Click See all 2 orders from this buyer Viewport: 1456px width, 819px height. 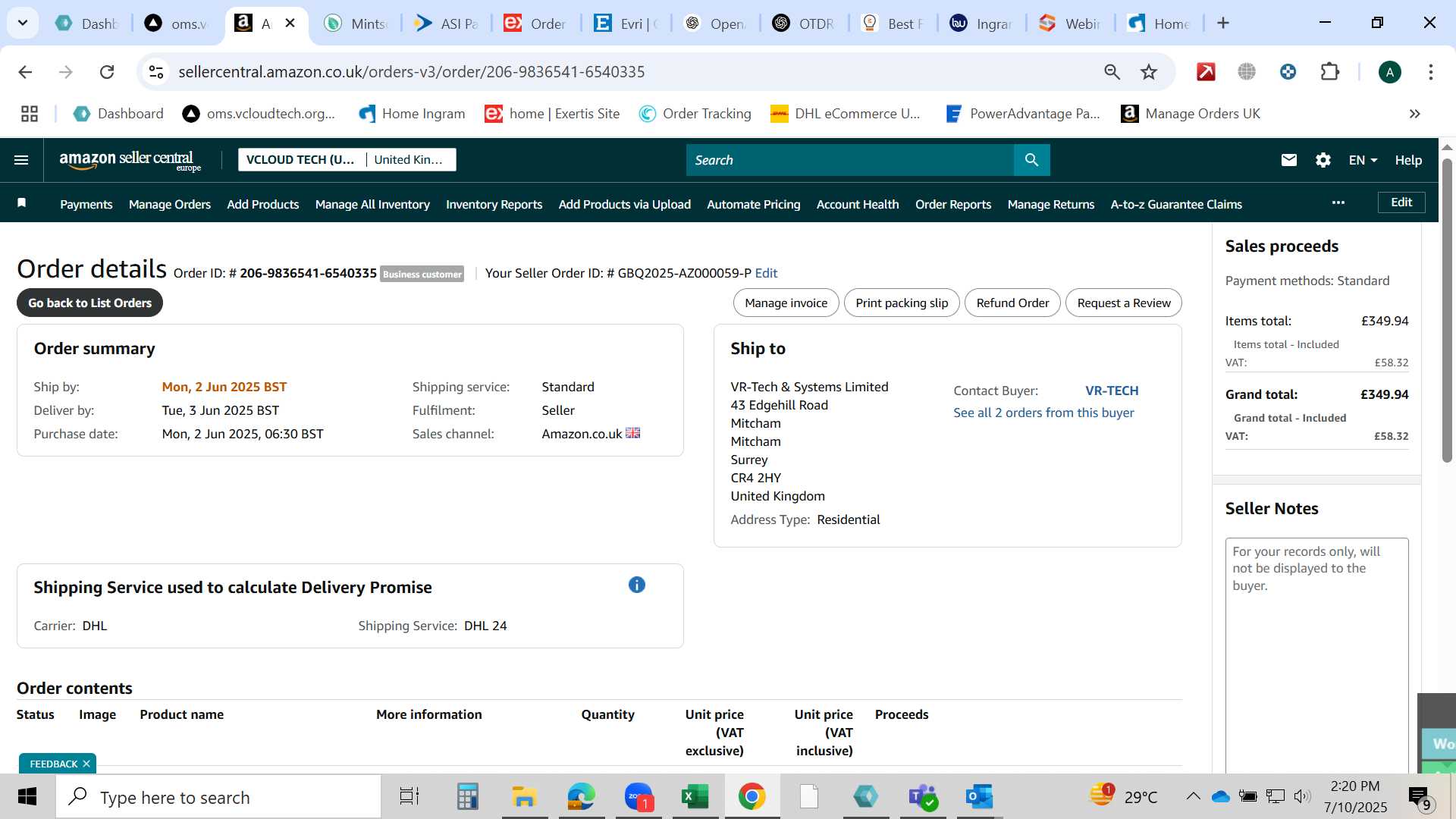pos(1043,413)
